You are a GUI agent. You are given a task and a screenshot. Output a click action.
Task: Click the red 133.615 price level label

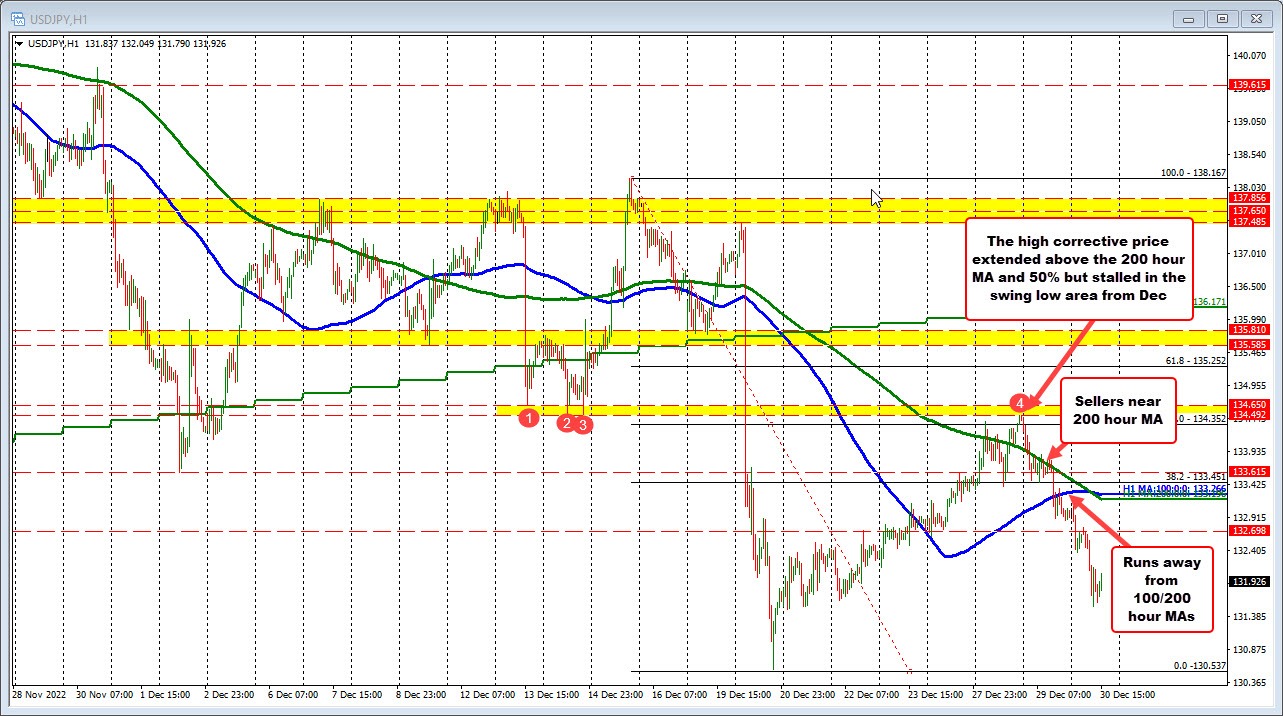click(x=1248, y=471)
